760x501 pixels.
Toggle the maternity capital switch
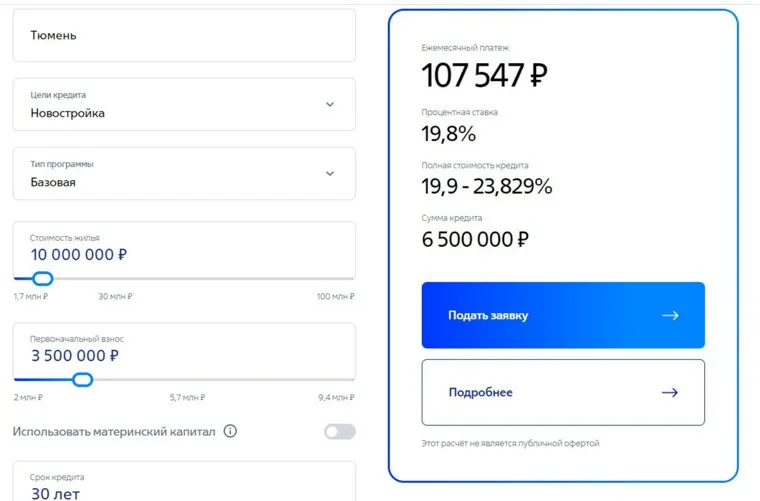[x=339, y=432]
